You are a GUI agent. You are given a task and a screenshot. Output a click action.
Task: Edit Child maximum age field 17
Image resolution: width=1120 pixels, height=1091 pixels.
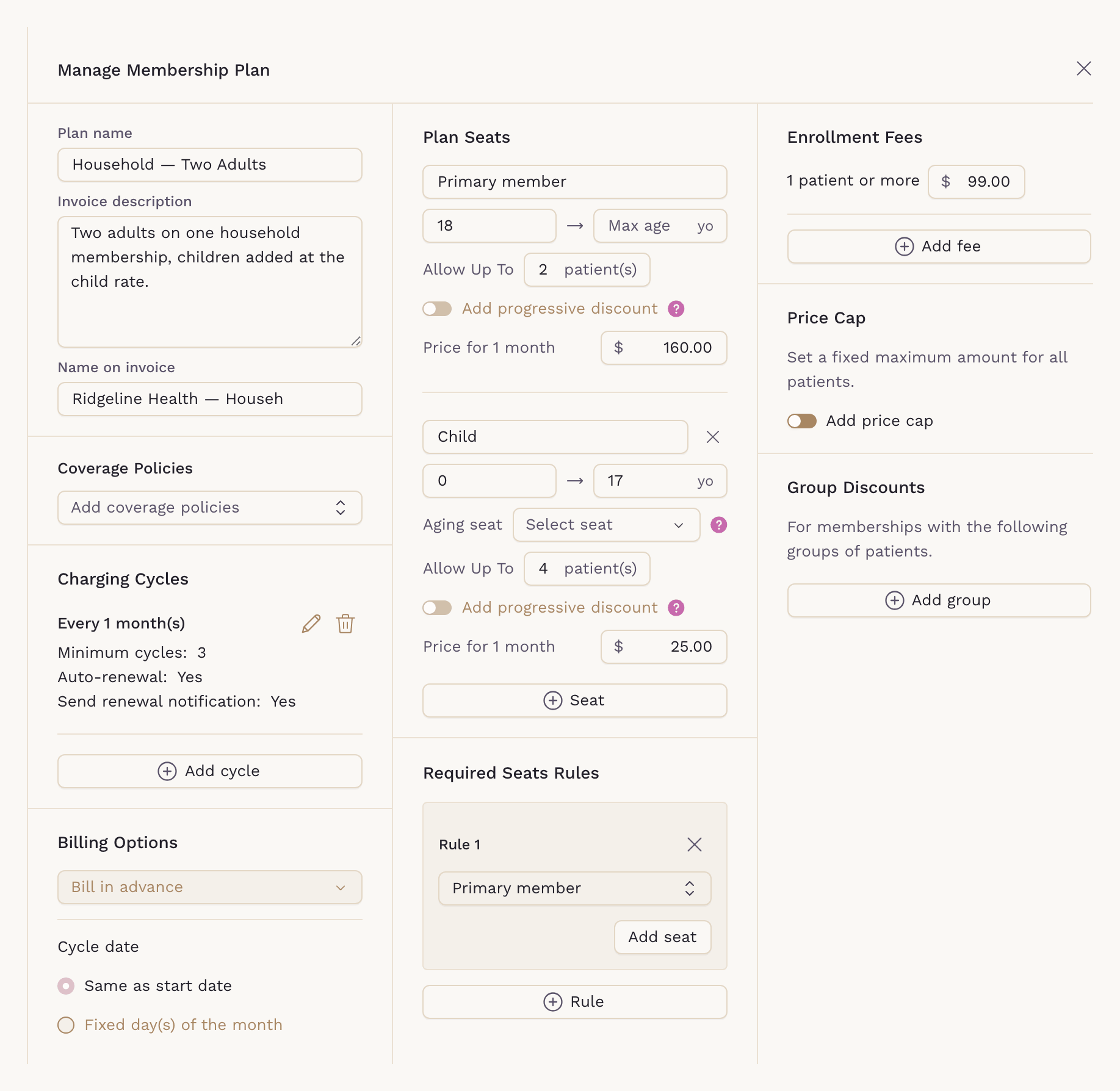[660, 481]
